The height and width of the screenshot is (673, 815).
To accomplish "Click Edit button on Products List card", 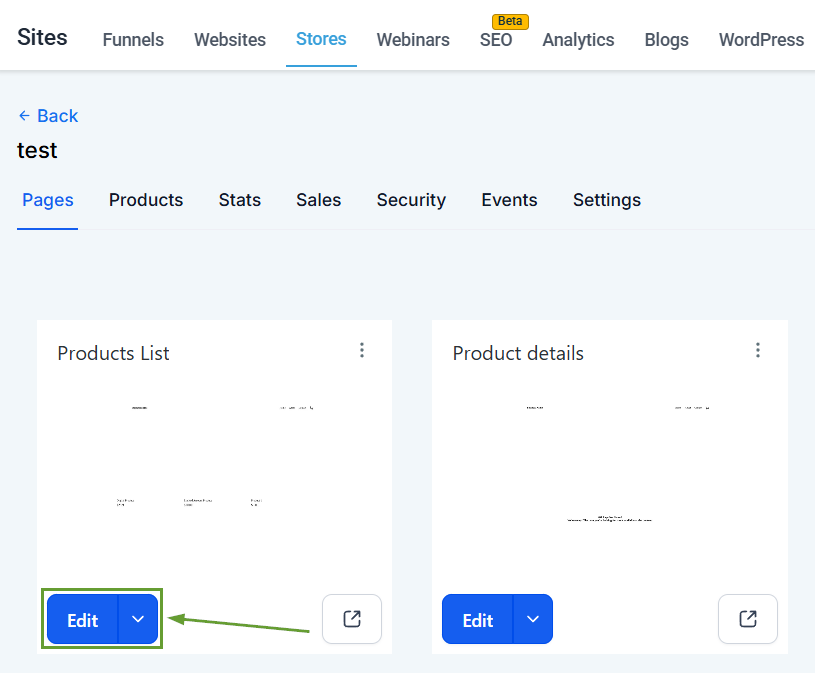I will (x=83, y=620).
